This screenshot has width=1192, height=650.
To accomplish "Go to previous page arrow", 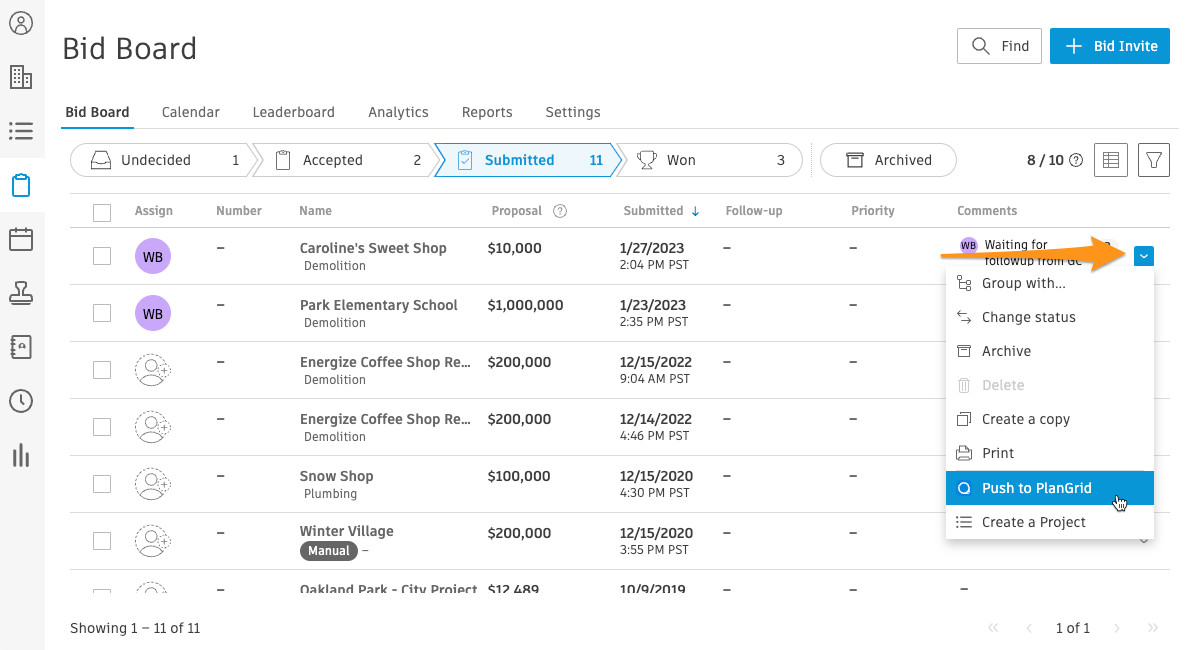I will tap(1029, 628).
